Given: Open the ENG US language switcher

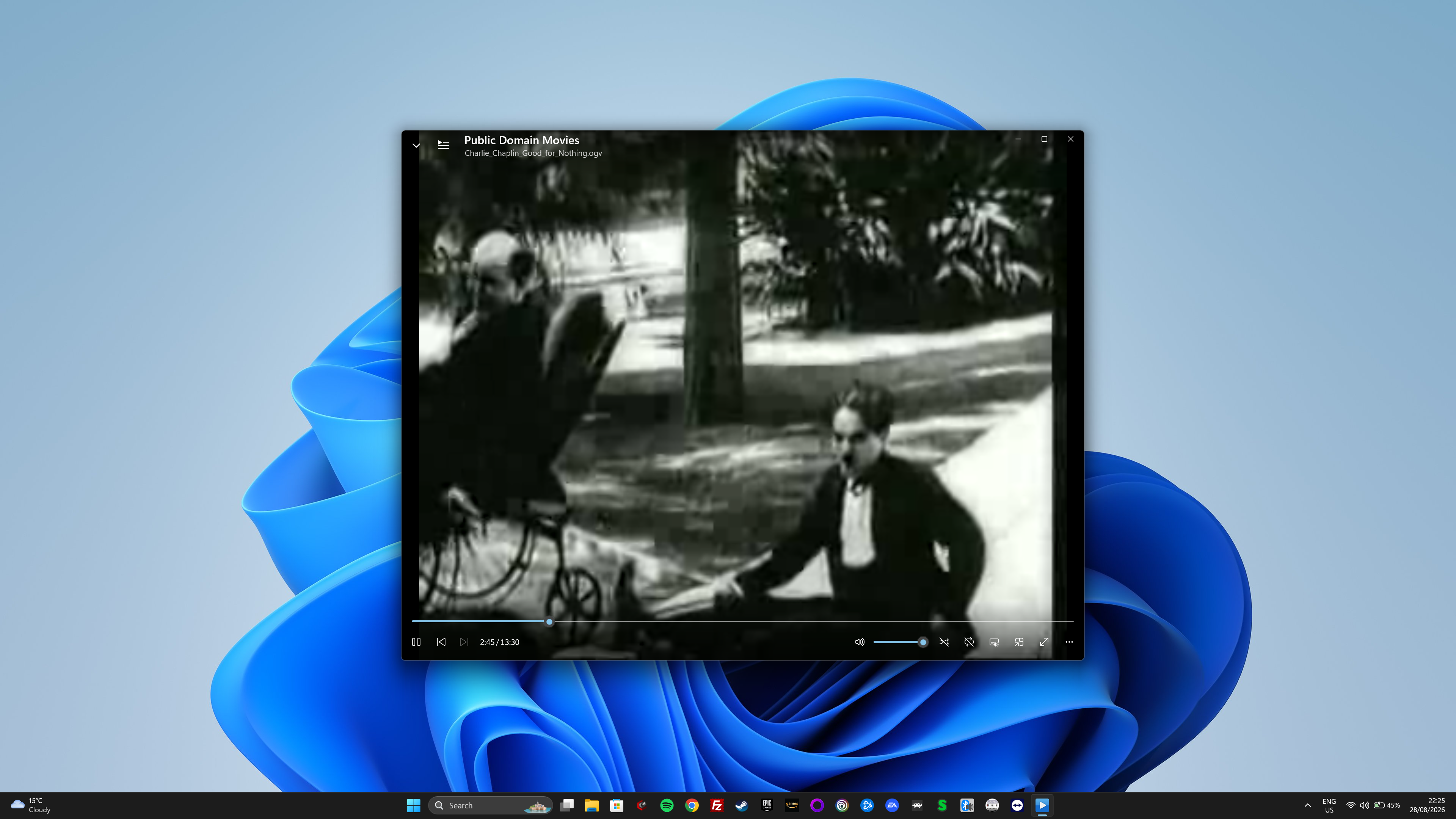Looking at the screenshot, I should 1329,805.
